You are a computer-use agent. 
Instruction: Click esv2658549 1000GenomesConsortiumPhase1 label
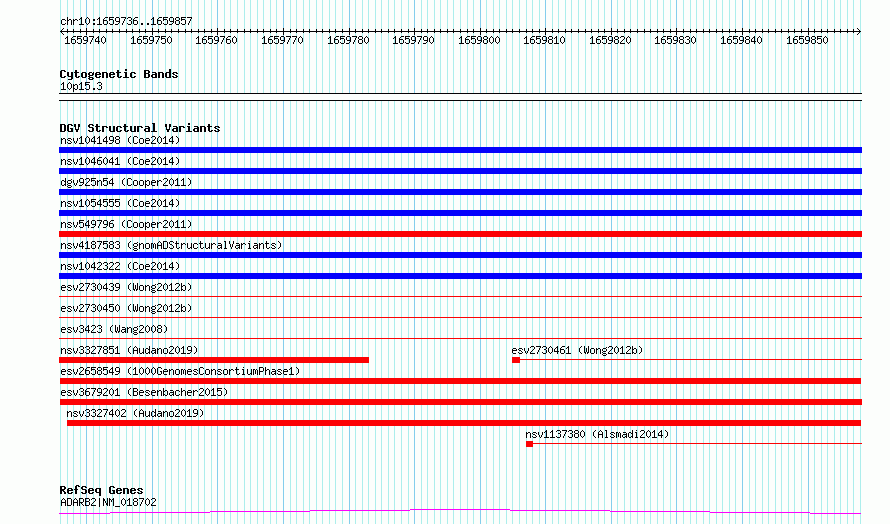(180, 371)
